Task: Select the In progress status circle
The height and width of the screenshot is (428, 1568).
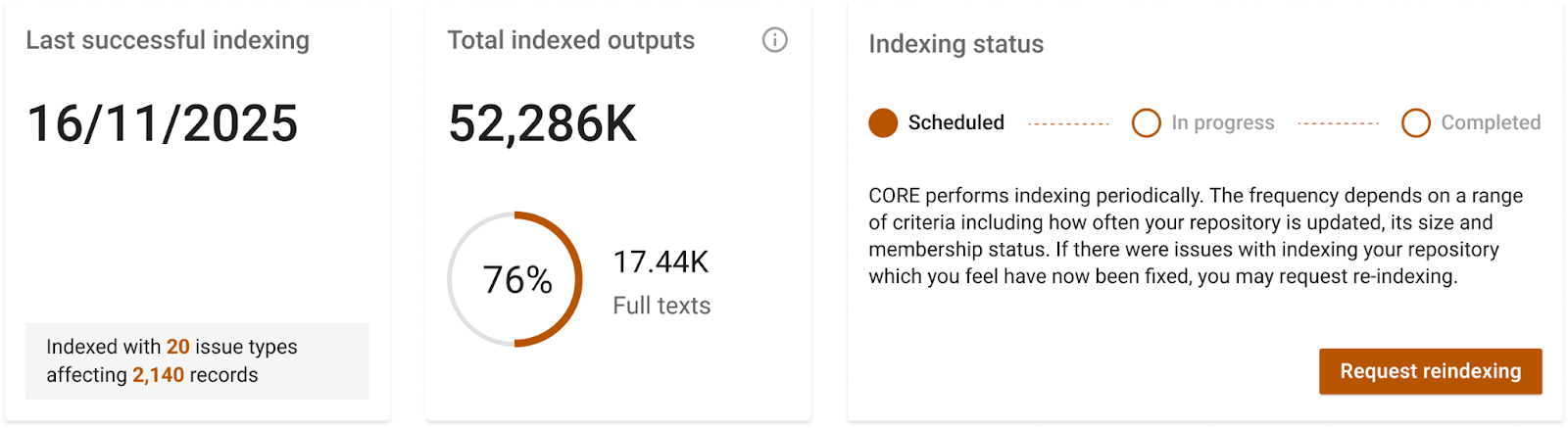Action: (1146, 123)
